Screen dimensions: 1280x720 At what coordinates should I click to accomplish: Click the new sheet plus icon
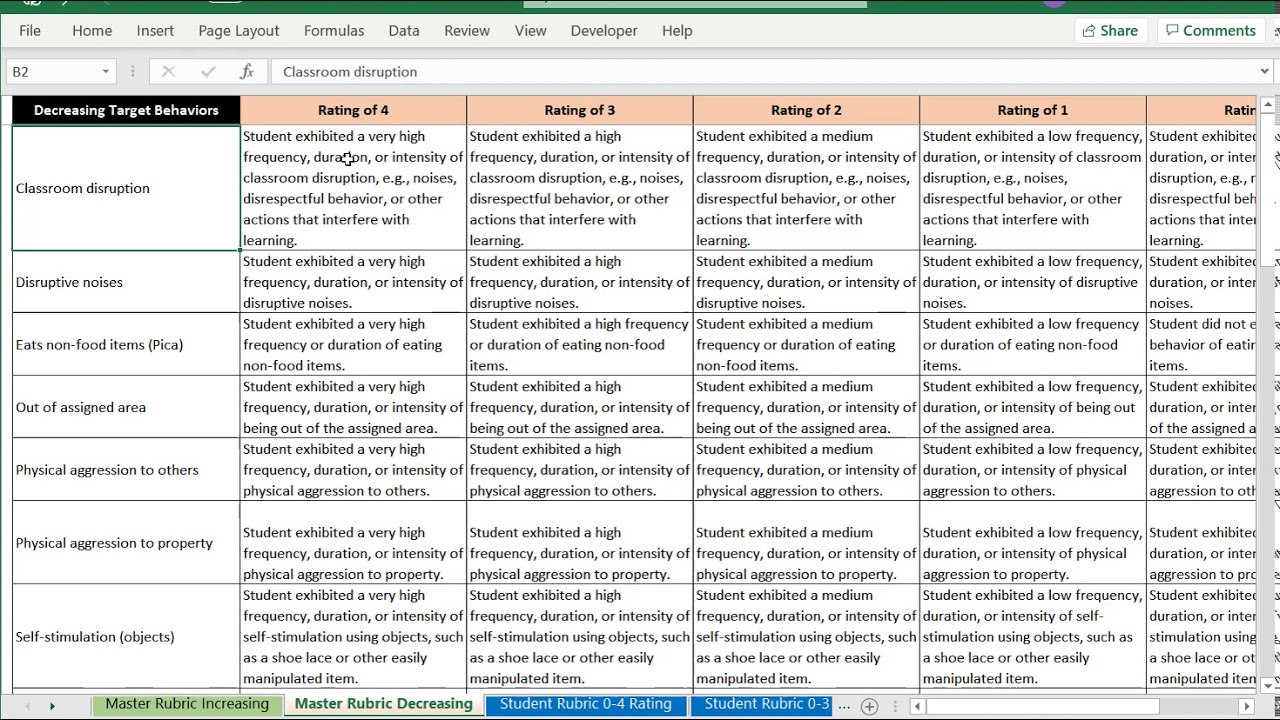coord(869,707)
